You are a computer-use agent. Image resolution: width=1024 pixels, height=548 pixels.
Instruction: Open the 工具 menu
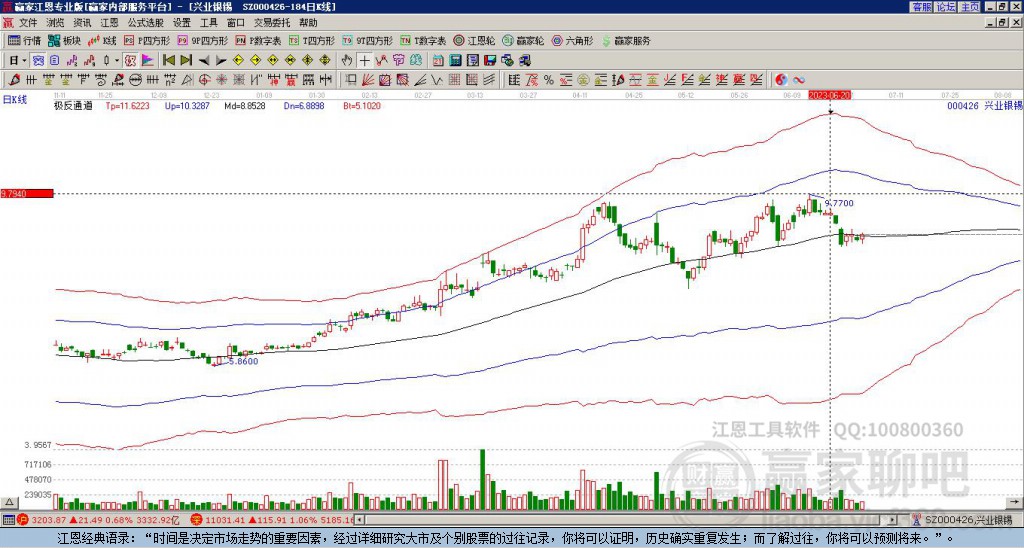point(208,23)
